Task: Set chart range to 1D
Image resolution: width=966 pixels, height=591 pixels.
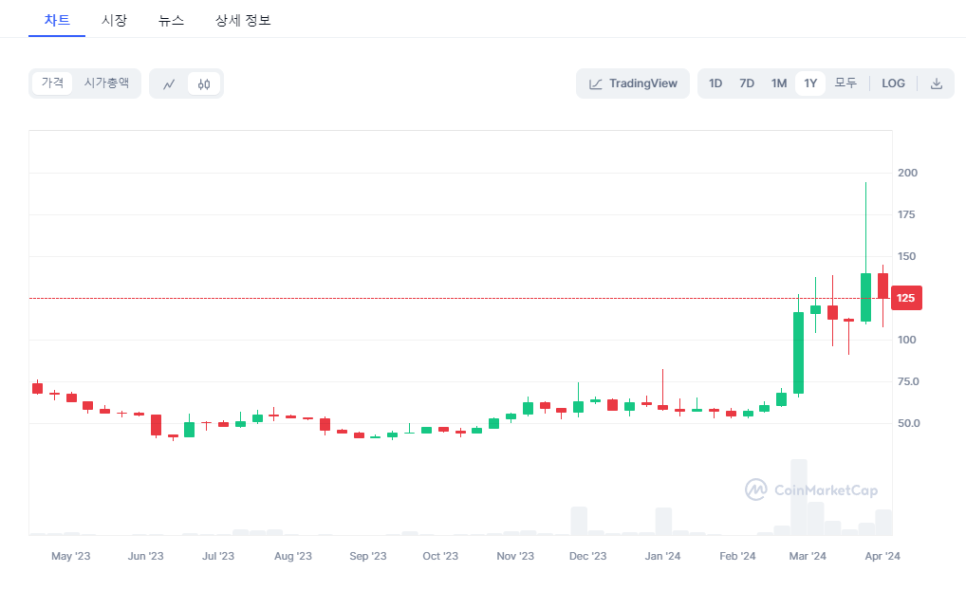Action: pyautogui.click(x=715, y=84)
